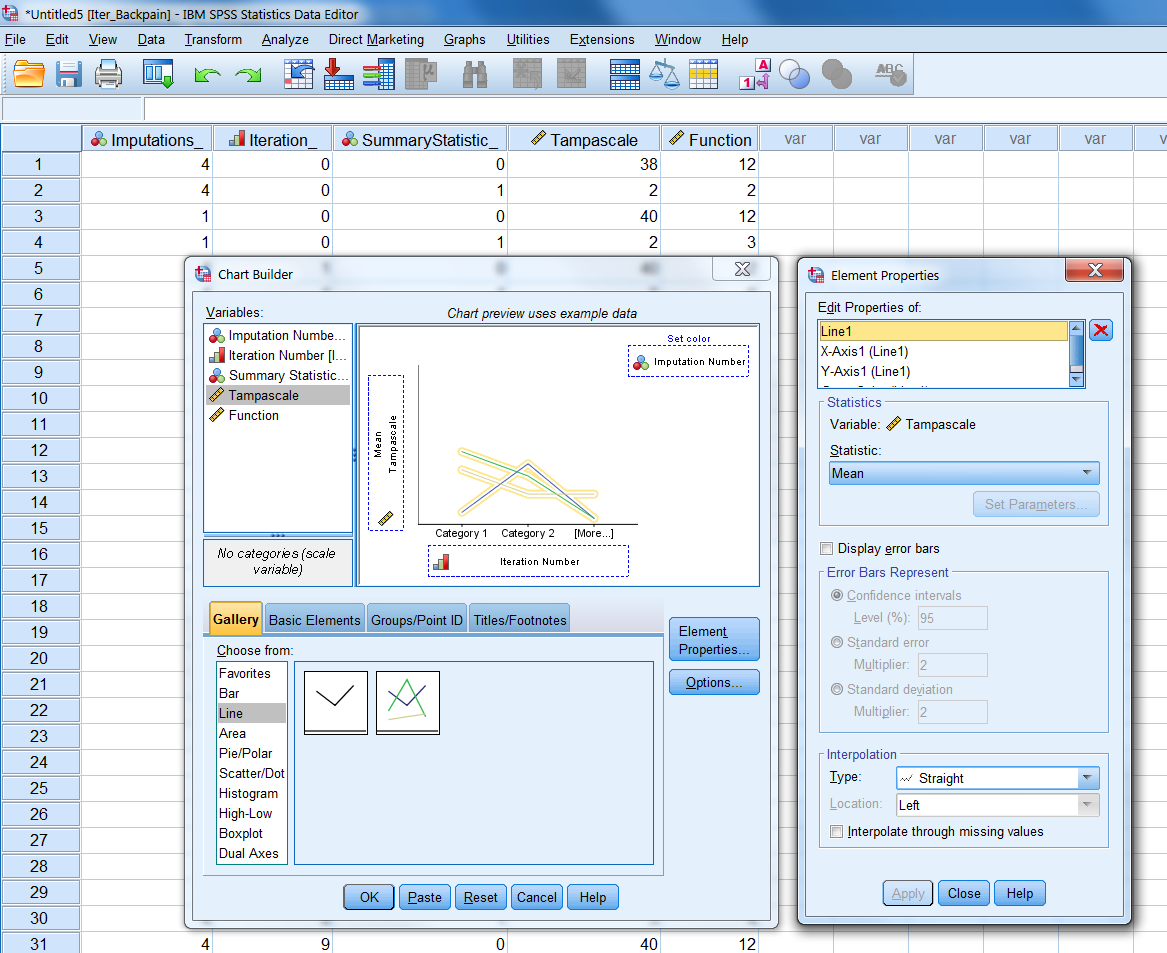1167x953 pixels.
Task: Select the Standard error radio button
Action: [x=837, y=642]
